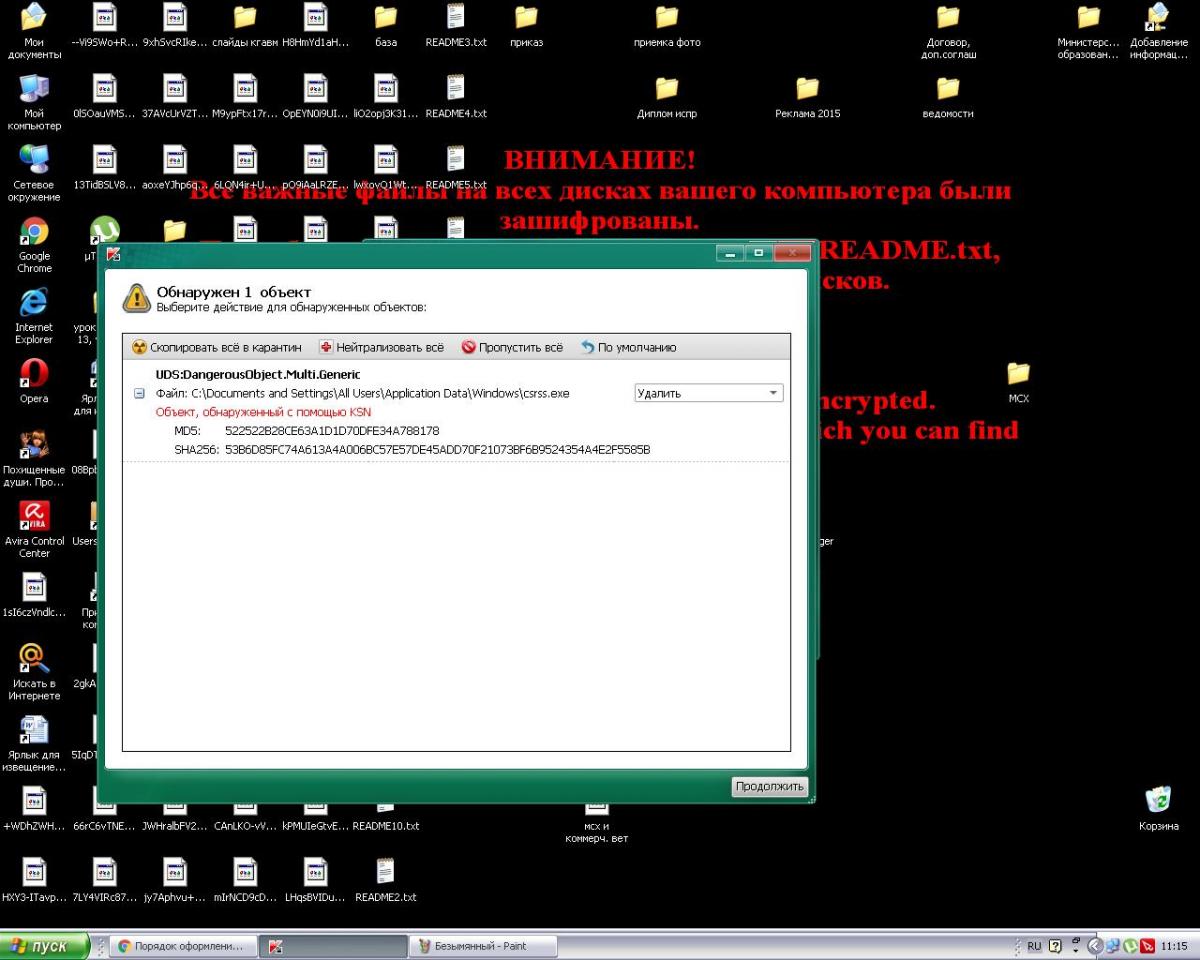This screenshot has height=960, width=1200.
Task: Click the RU language indicator
Action: tap(1034, 946)
